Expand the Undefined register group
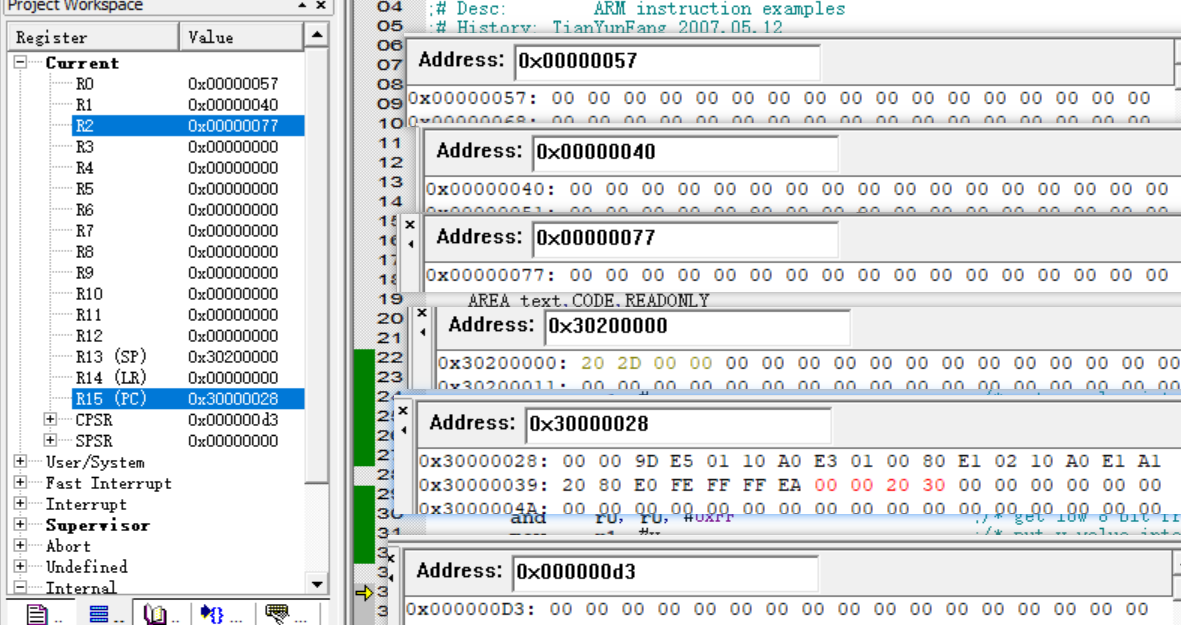This screenshot has height=625, width=1181. point(20,566)
